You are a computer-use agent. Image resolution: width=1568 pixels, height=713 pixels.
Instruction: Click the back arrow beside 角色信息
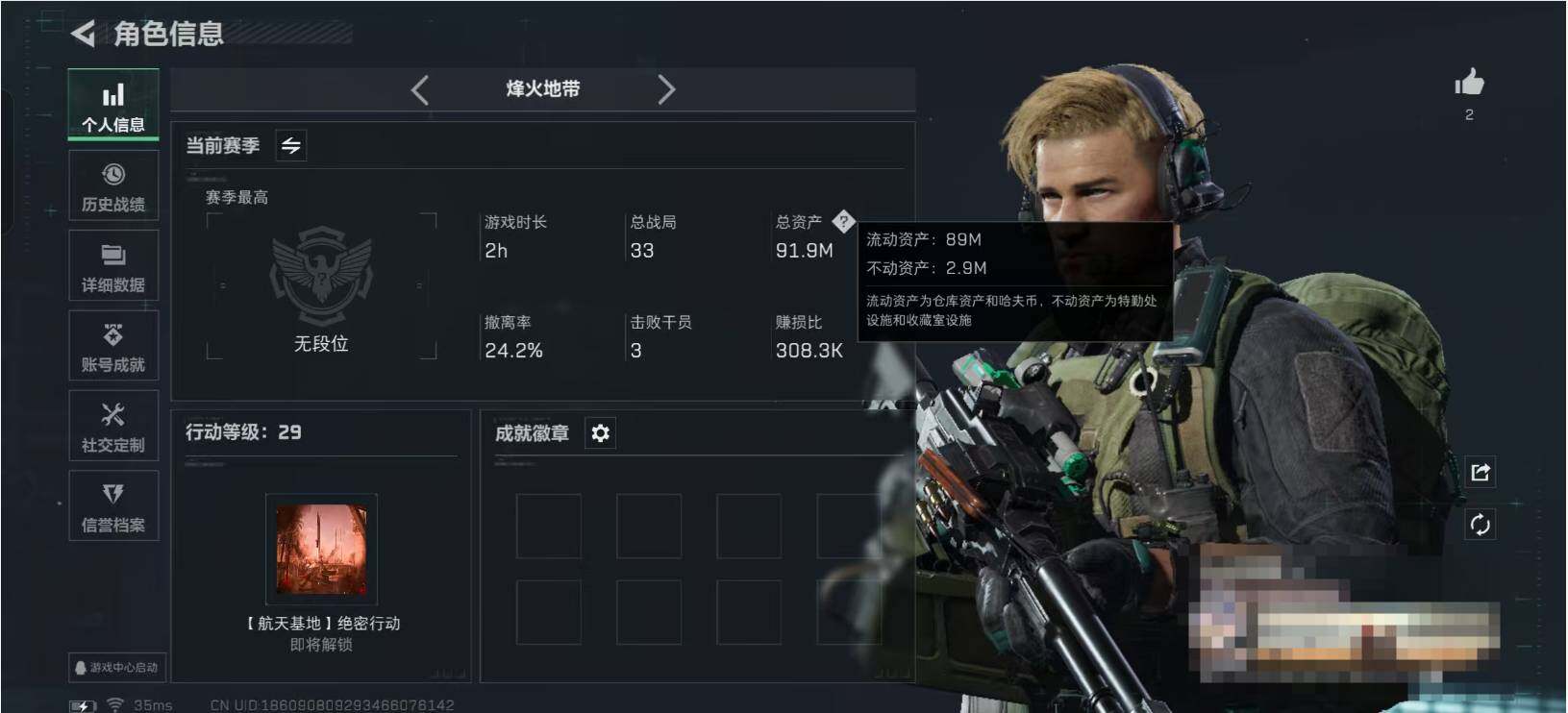tap(84, 34)
